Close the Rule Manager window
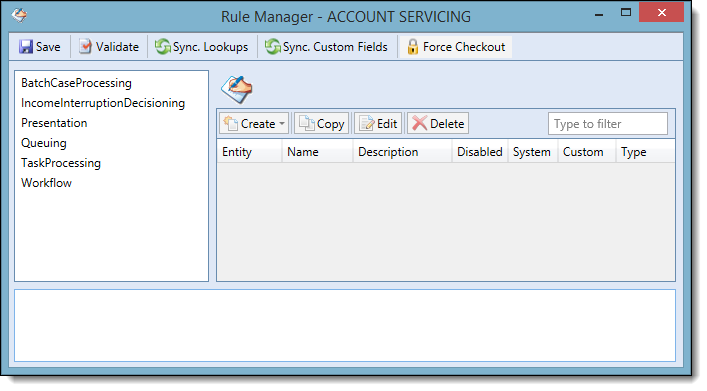The height and width of the screenshot is (391, 707). [661, 13]
